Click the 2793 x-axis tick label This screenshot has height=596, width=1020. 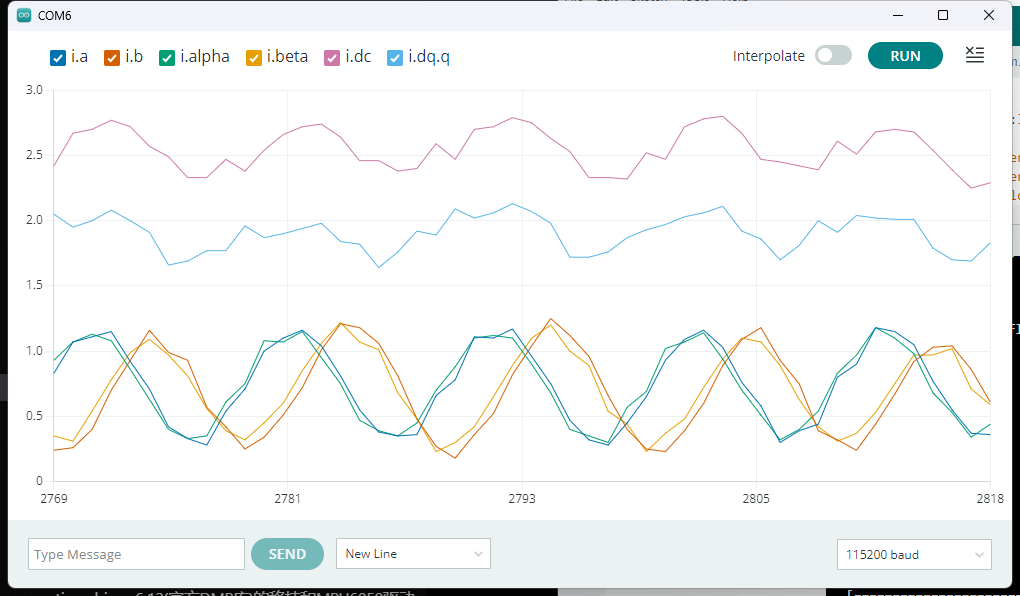[522, 498]
